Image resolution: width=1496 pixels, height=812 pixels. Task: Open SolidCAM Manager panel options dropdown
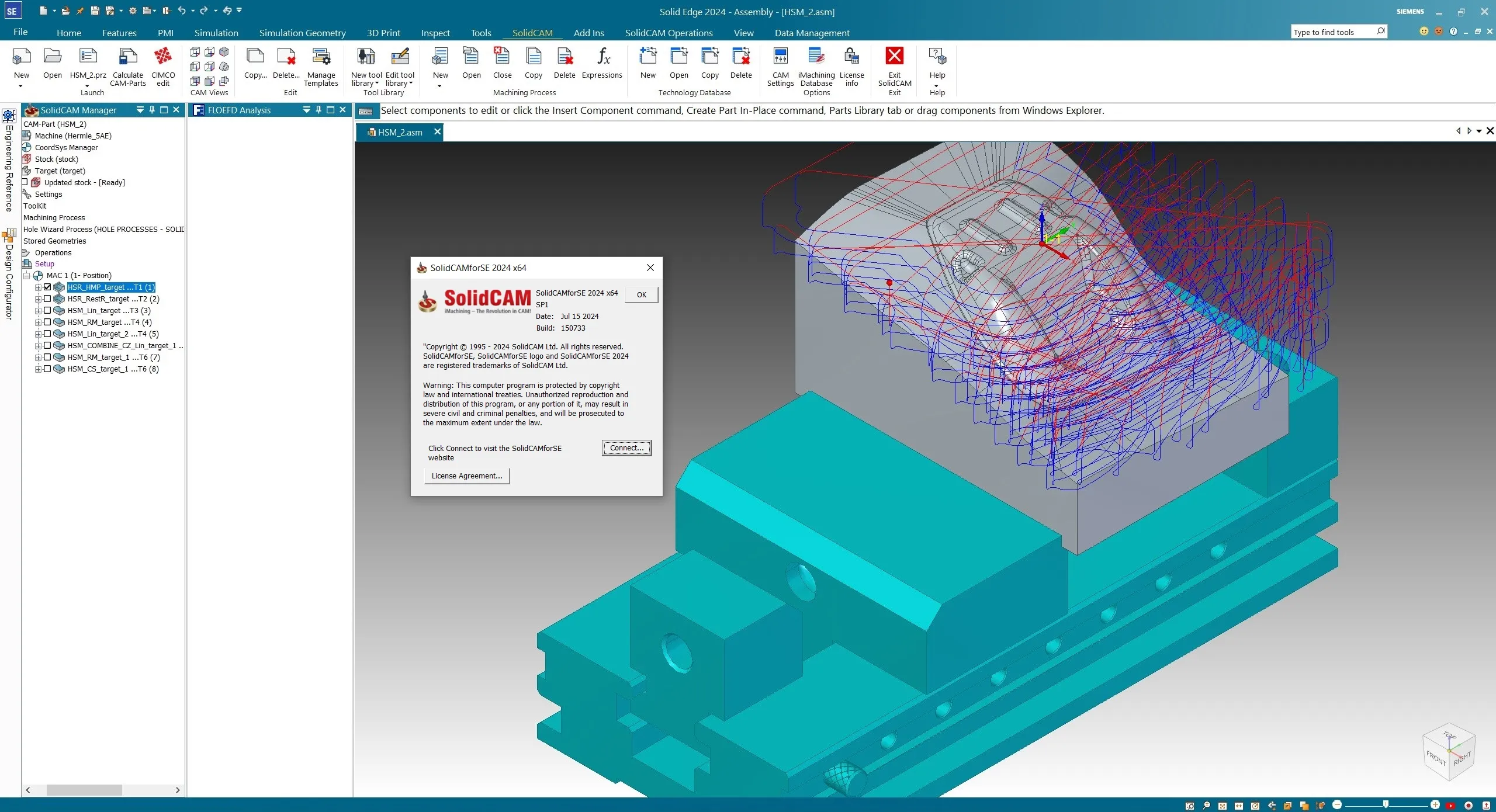tap(140, 110)
